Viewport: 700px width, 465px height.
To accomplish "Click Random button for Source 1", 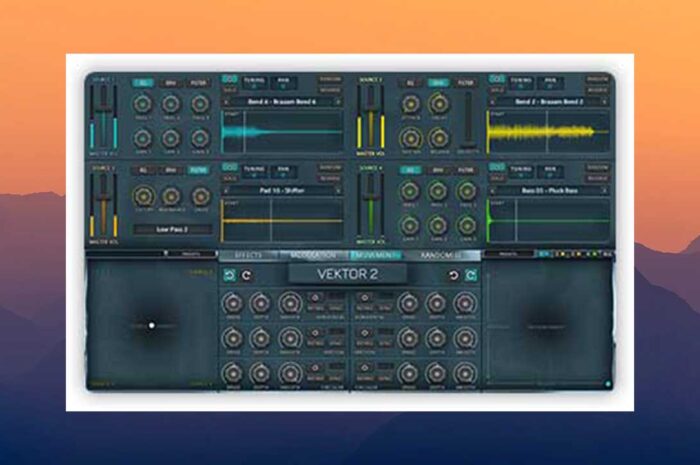I will point(330,79).
